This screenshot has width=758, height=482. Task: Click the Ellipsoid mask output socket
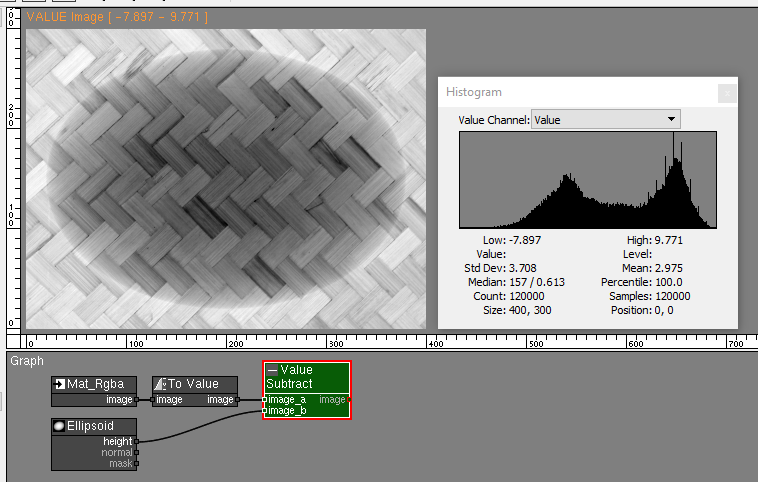(x=137, y=463)
